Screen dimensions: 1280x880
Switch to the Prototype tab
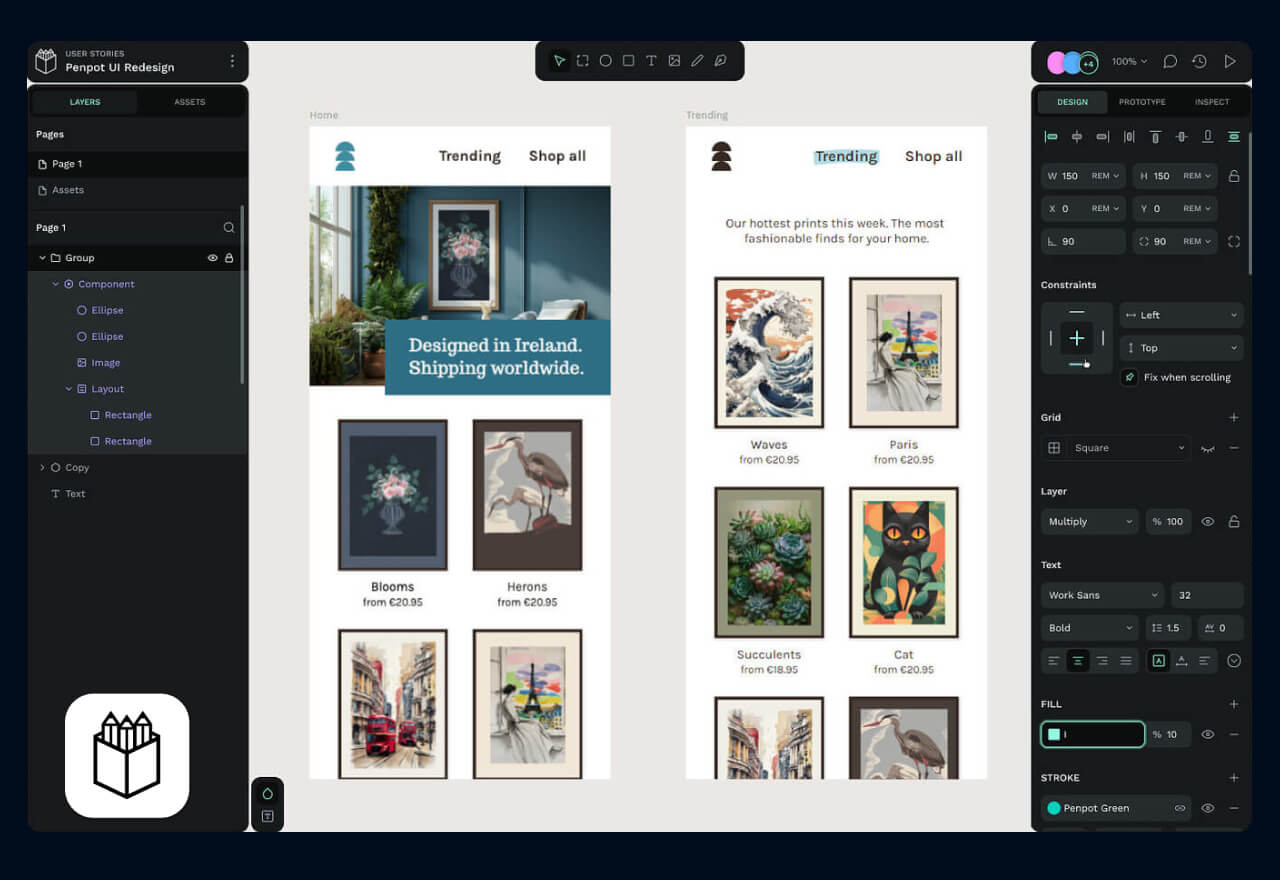[1142, 101]
